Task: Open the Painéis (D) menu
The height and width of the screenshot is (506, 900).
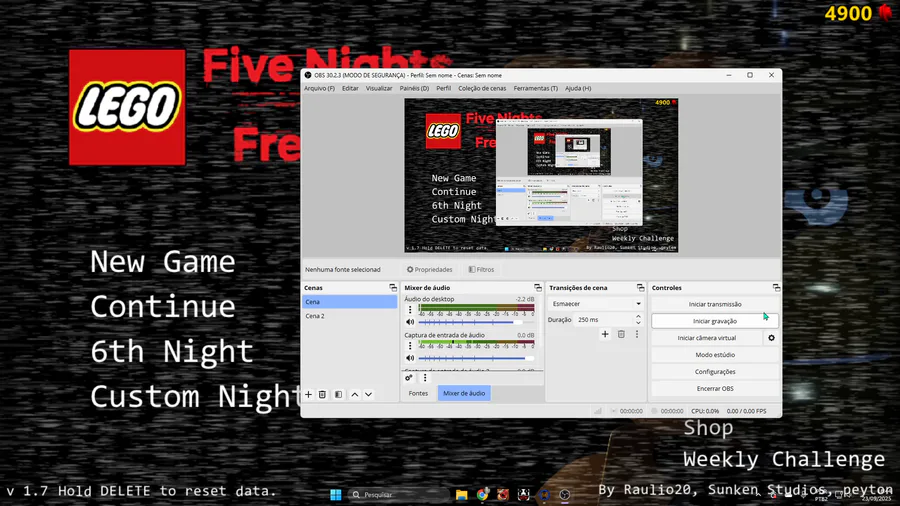Action: tap(414, 88)
